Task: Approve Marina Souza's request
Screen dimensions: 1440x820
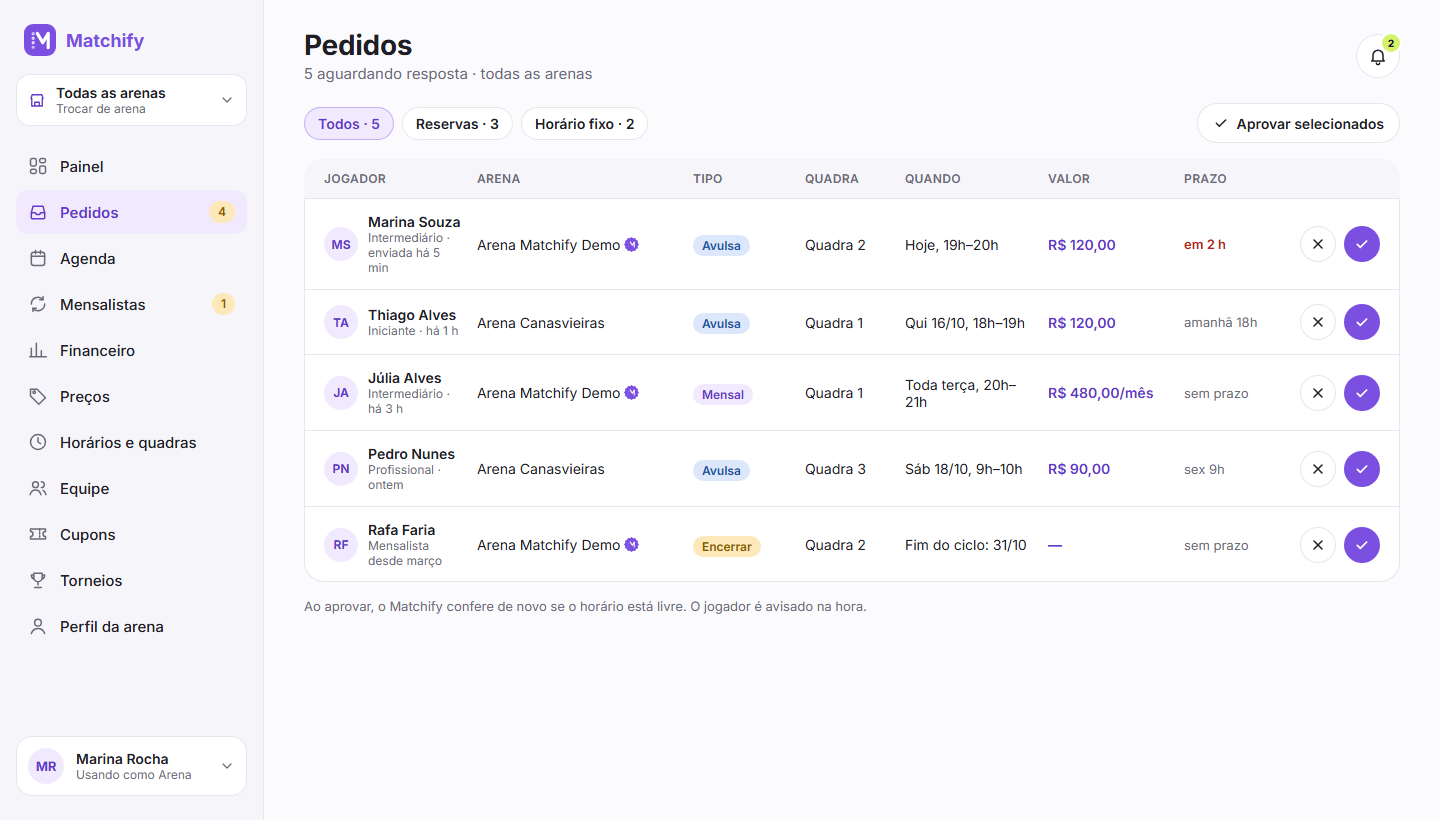Action: pos(1361,244)
